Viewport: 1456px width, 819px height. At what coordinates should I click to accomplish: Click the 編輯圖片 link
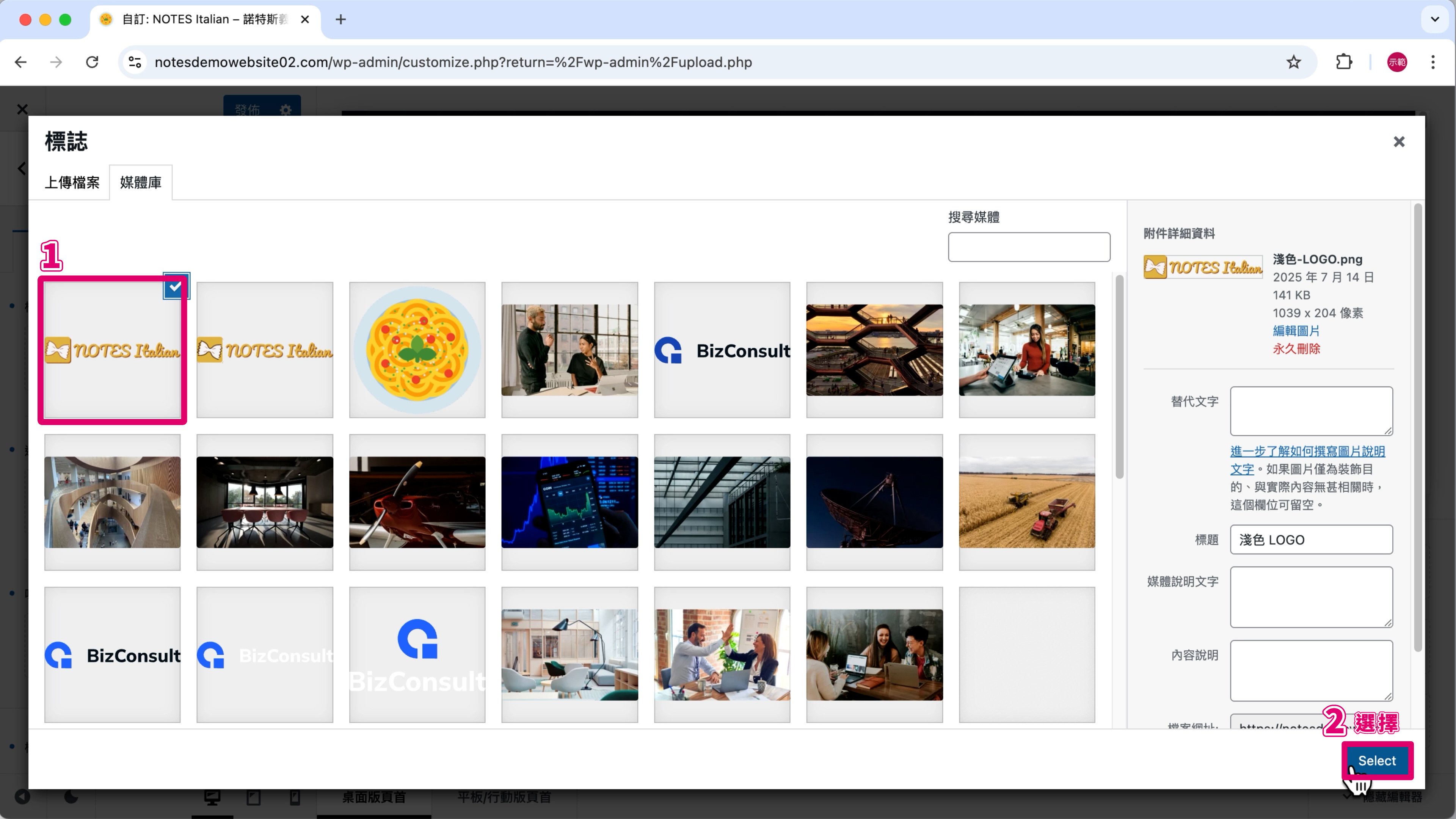click(x=1296, y=331)
